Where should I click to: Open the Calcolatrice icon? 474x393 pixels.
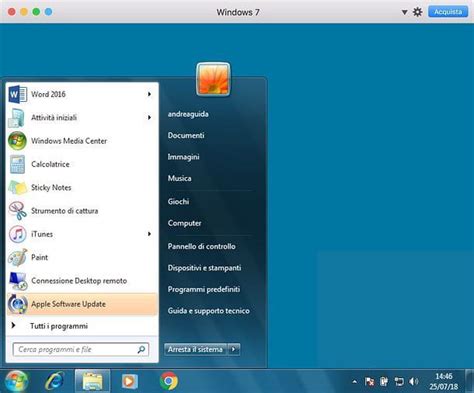(x=17, y=164)
